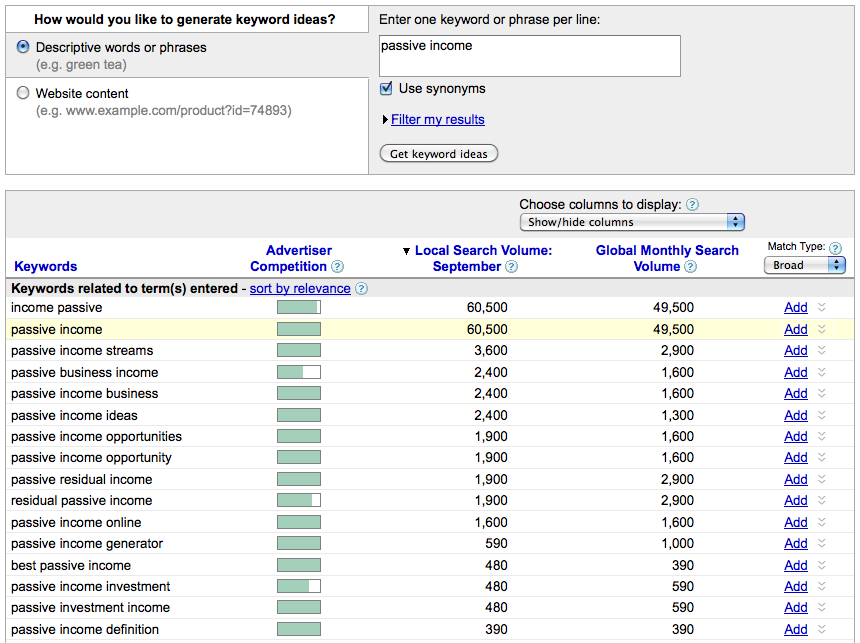Open help icon next to Advertiser Competition
Screen dimensions: 860x643
coord(338,267)
